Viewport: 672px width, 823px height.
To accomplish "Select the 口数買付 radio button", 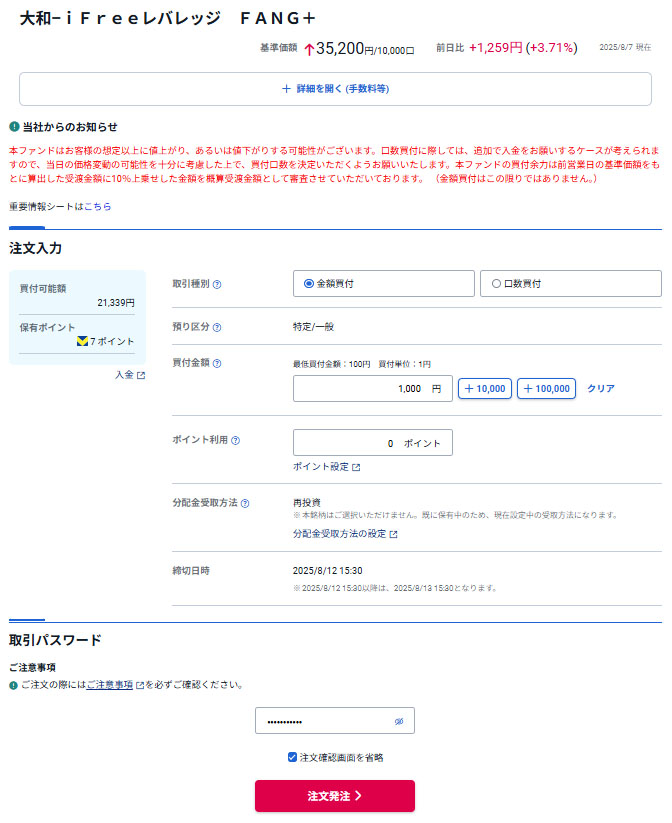I will tap(496, 284).
